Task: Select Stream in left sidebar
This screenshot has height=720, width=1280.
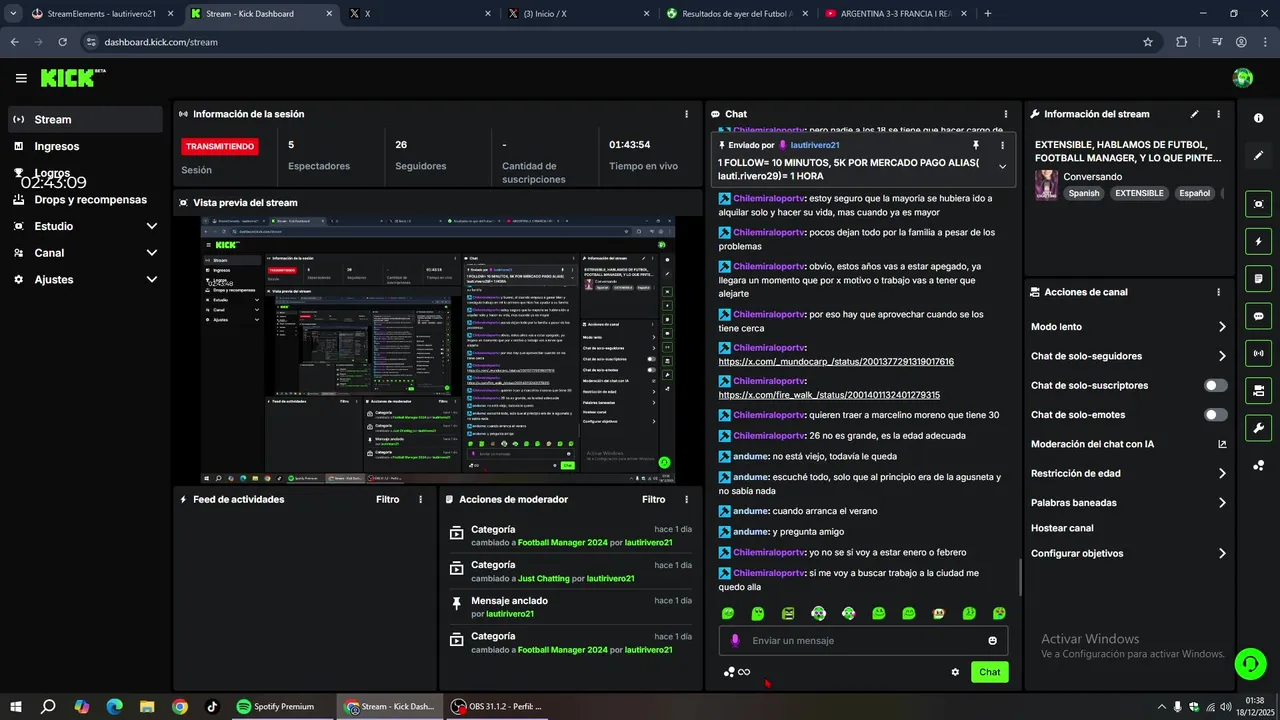Action: click(86, 119)
